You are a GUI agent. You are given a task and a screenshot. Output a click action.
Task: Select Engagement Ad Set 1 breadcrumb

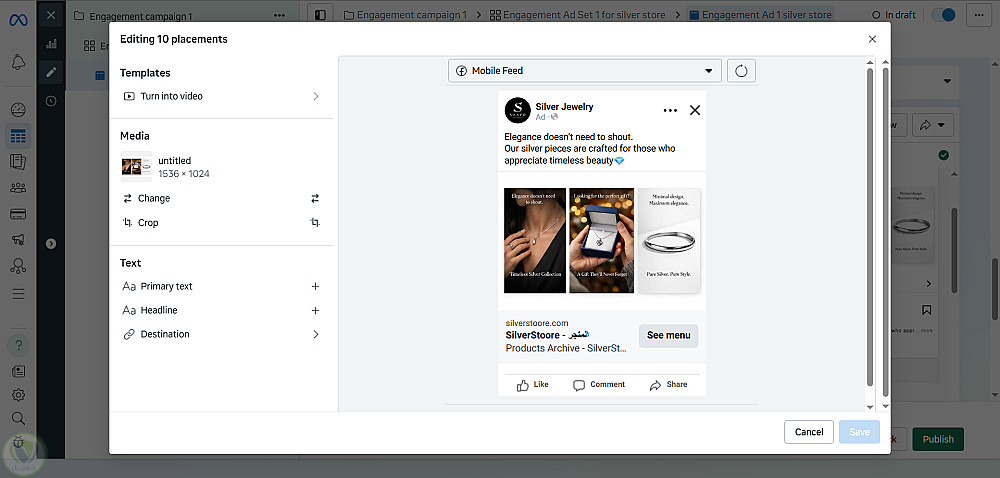pyautogui.click(x=577, y=15)
